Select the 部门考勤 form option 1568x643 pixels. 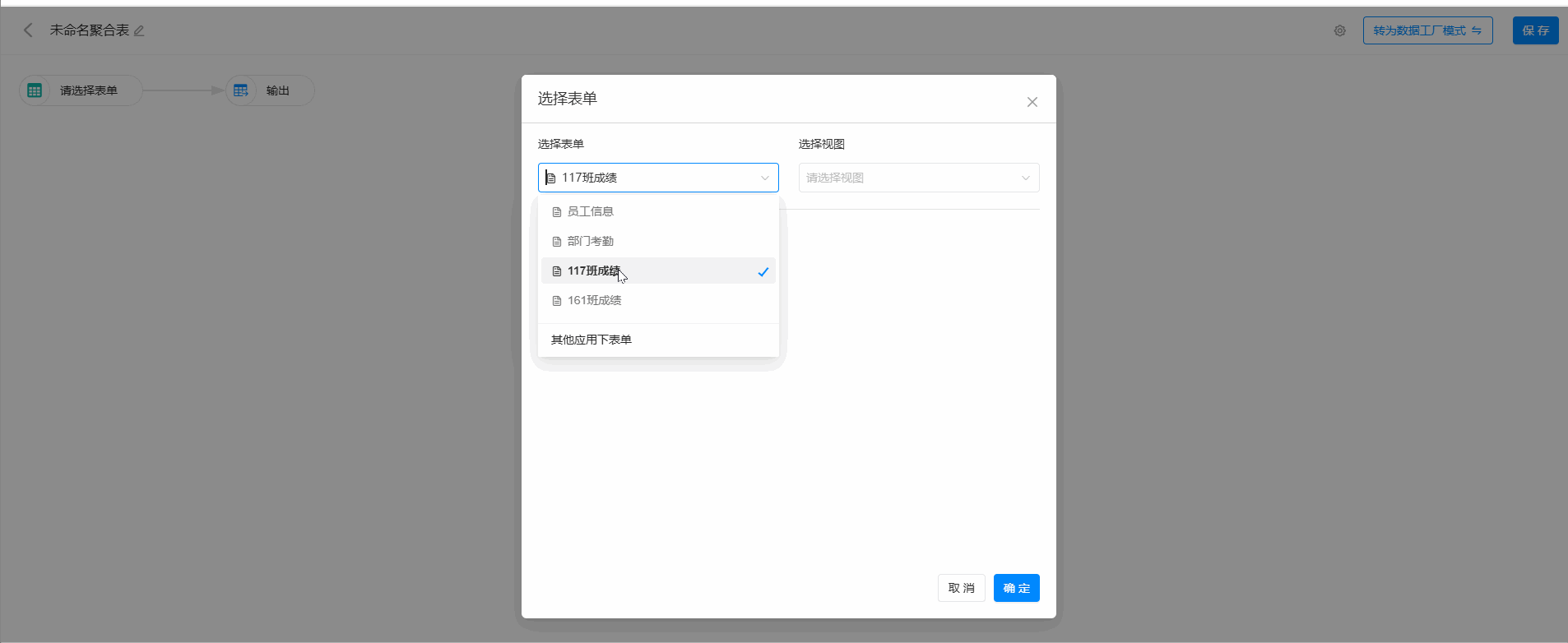(591, 242)
